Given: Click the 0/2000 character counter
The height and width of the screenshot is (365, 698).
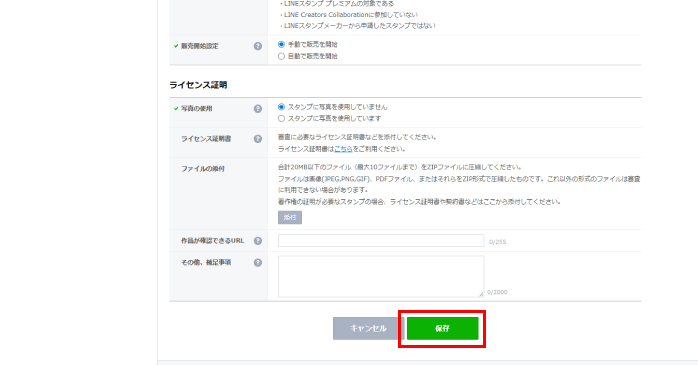Looking at the screenshot, I should pos(497,292).
